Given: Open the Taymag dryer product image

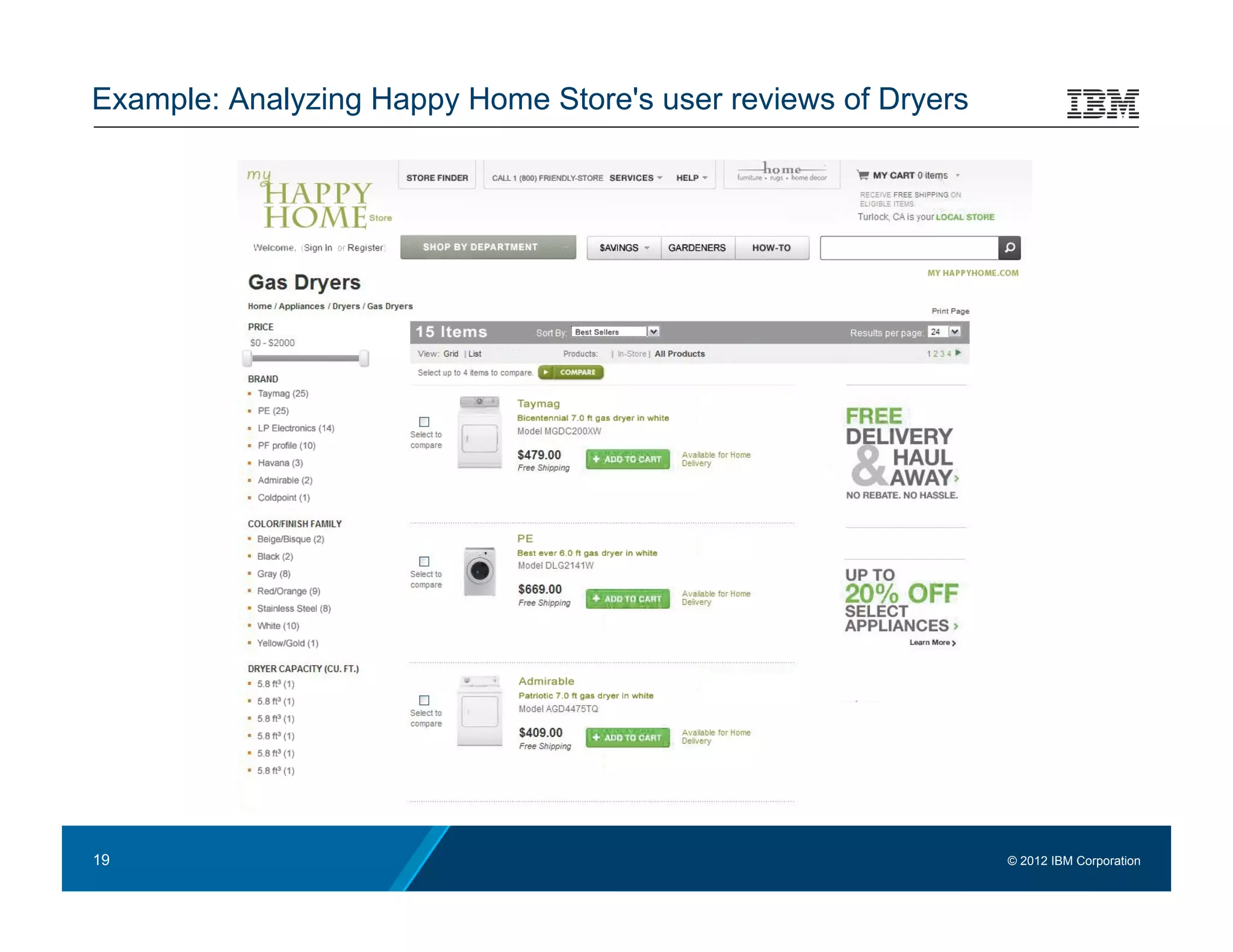Looking at the screenshot, I should 479,431.
